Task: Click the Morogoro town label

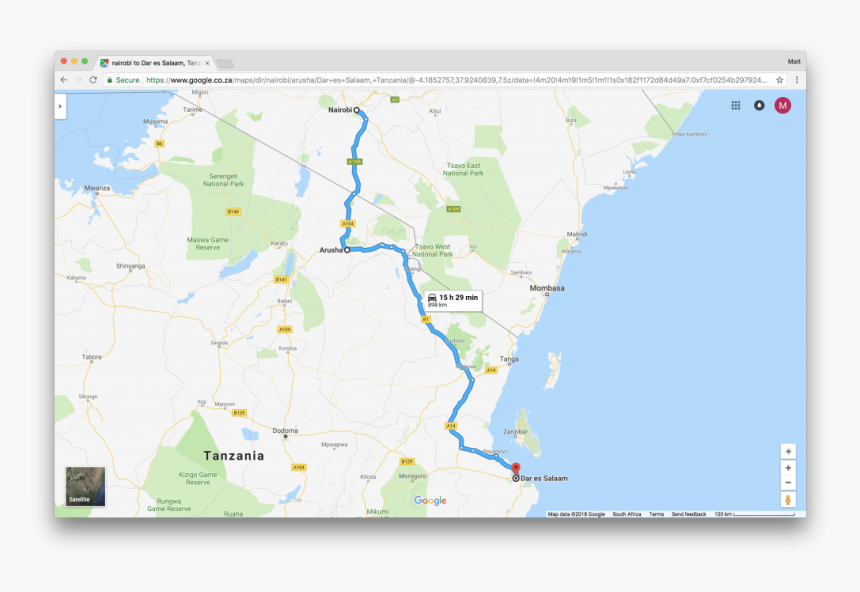Action: [412, 476]
